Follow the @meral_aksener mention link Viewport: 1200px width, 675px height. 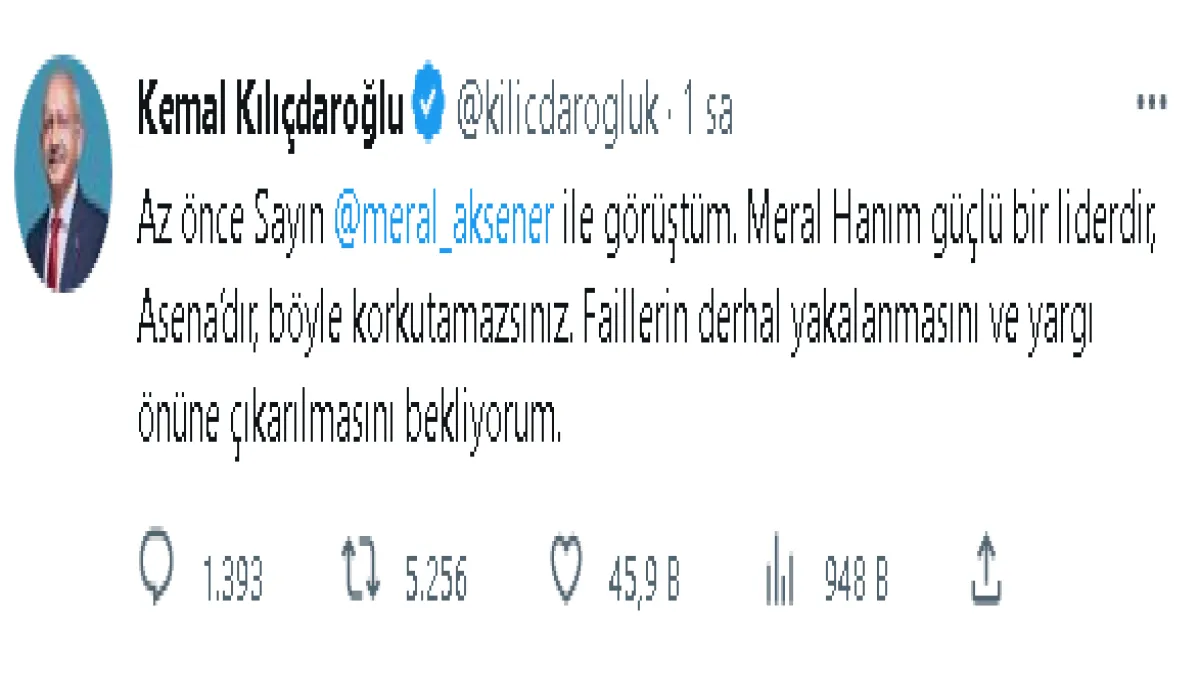point(443,227)
